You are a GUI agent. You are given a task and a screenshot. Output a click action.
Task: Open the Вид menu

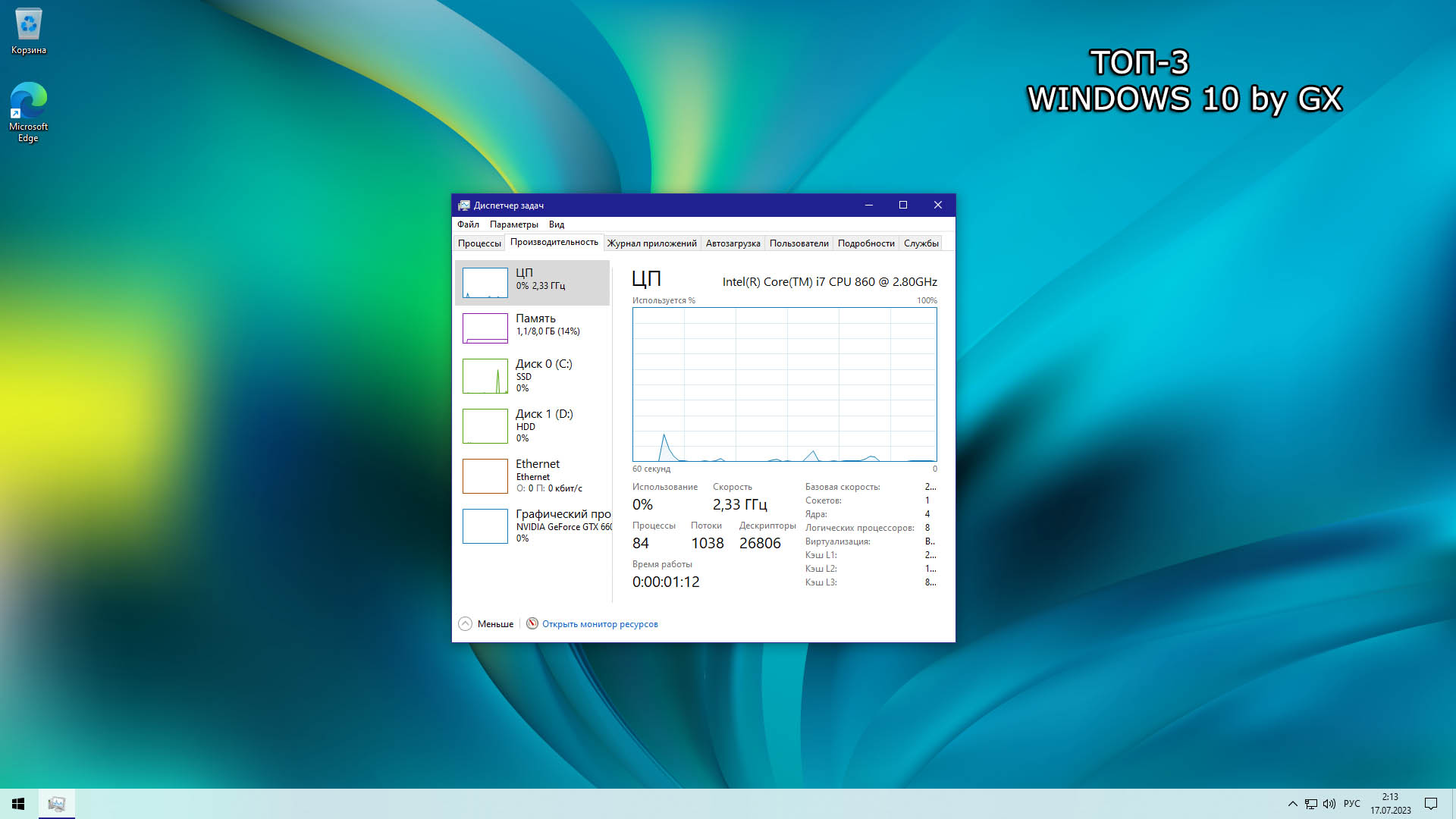pos(556,224)
